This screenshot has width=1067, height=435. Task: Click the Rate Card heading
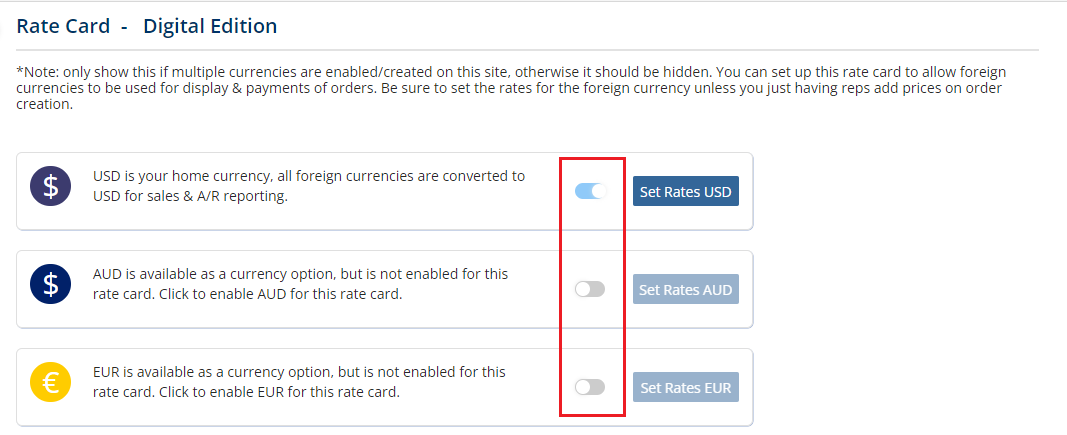click(63, 26)
